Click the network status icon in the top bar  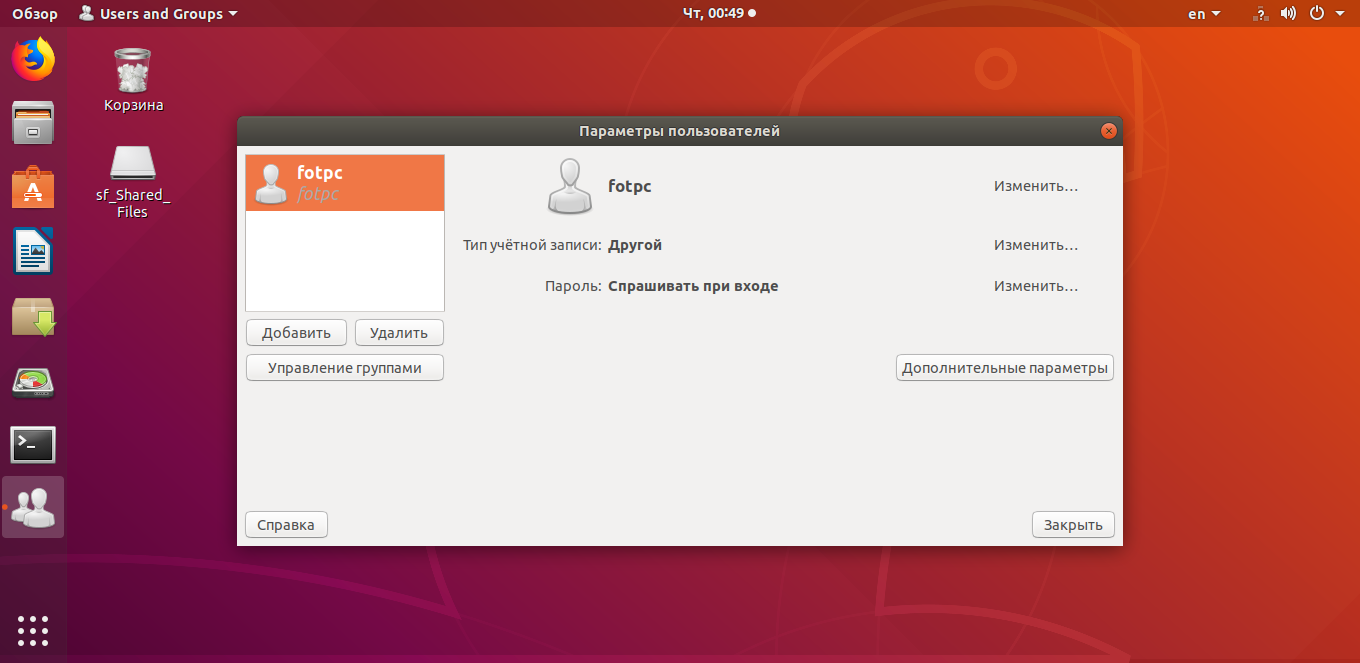1258,13
